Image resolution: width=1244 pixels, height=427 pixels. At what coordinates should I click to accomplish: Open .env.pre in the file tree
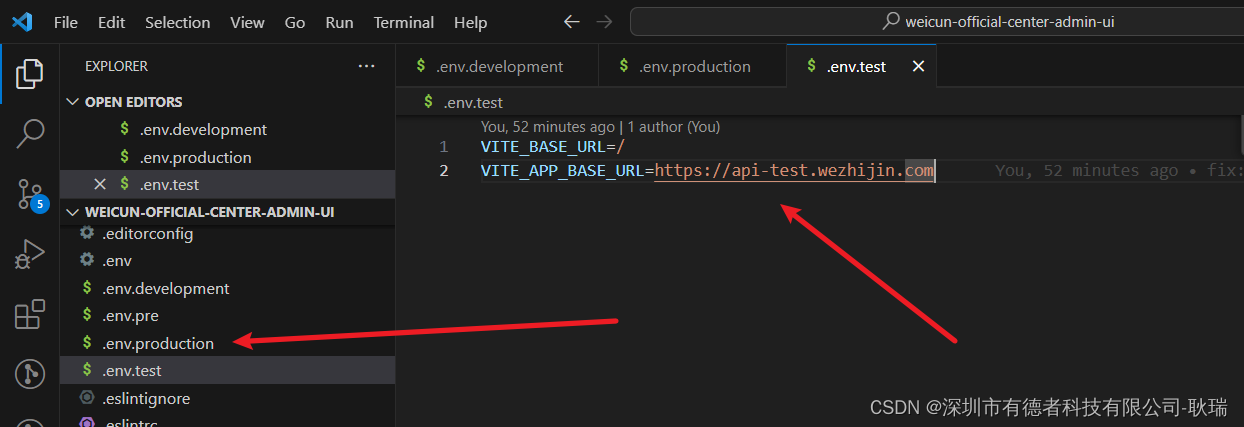coord(227,315)
